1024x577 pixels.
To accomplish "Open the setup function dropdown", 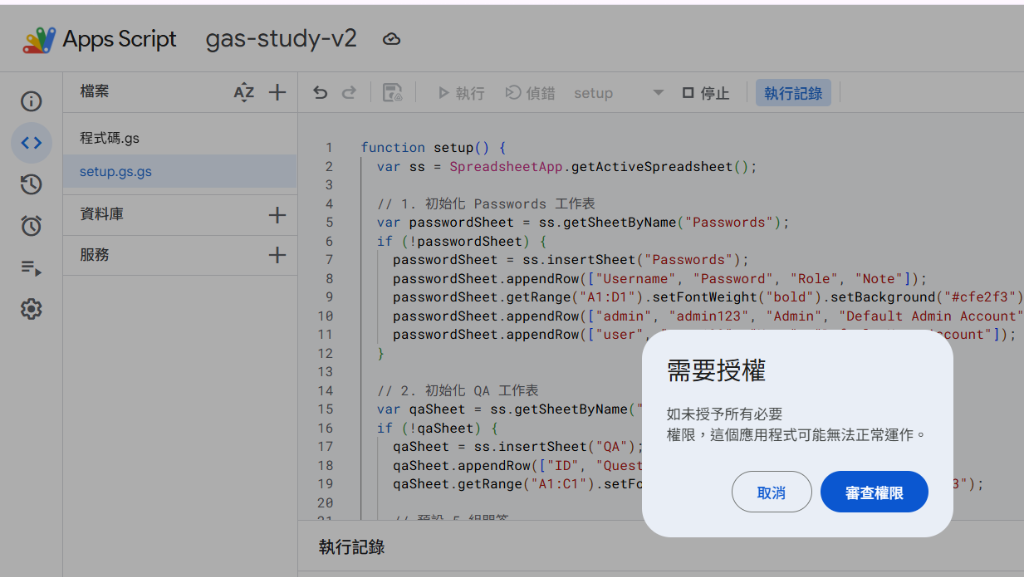I will coord(618,93).
